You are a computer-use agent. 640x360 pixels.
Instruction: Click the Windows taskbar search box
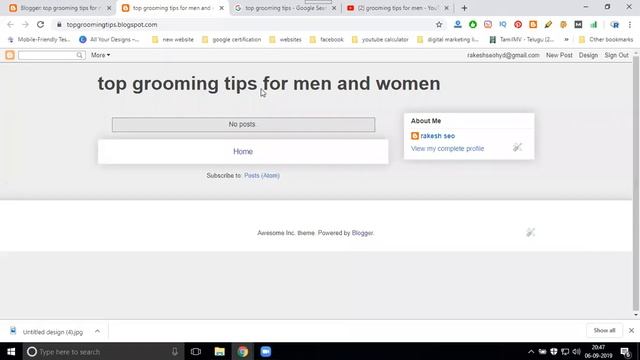point(102,351)
